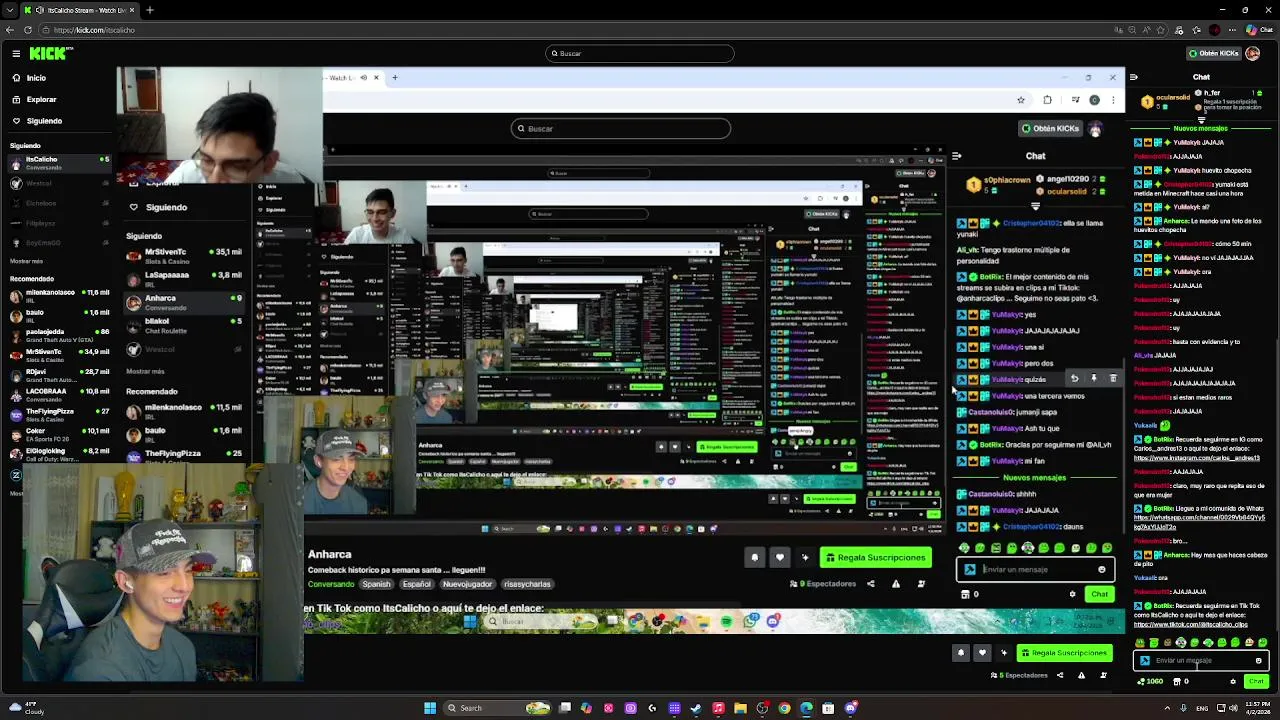Toggle the notifications bell for Anharca in the streamed video
The image size is (1280, 720).
pos(754,557)
